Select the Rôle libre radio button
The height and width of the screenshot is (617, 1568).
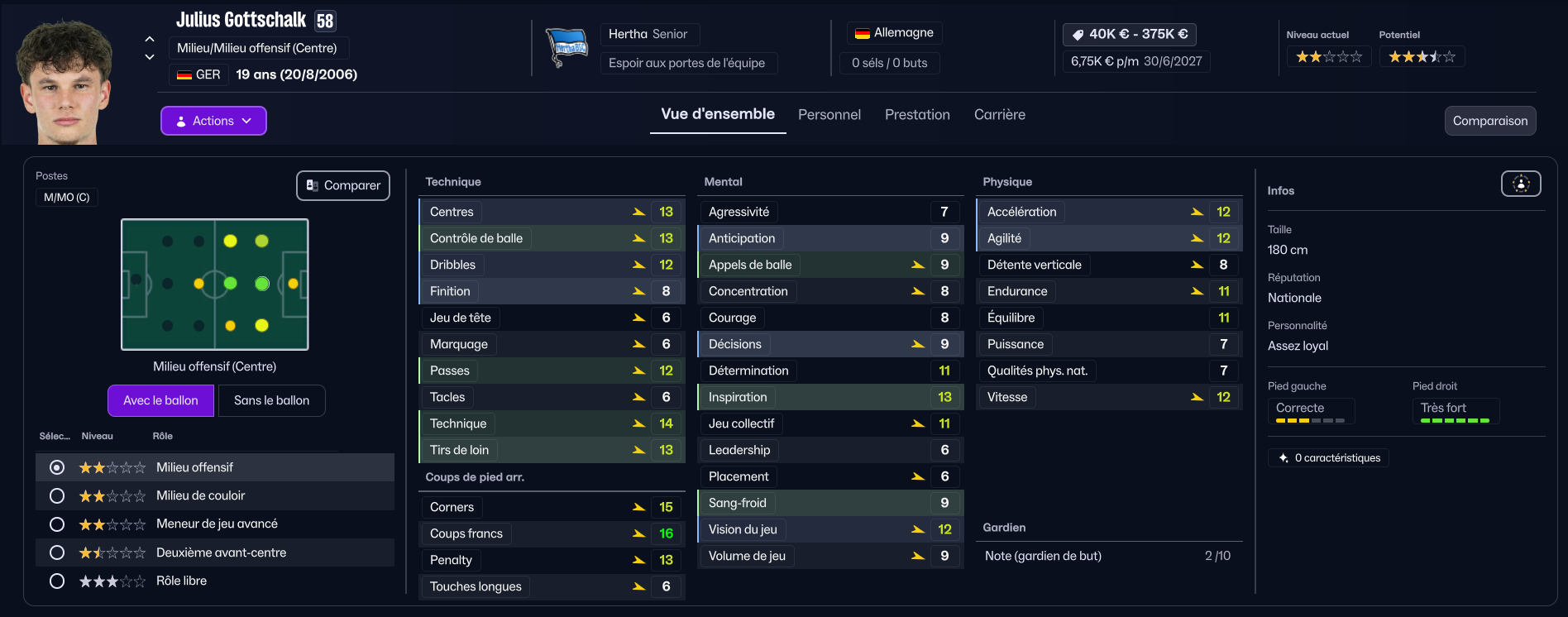coord(57,581)
